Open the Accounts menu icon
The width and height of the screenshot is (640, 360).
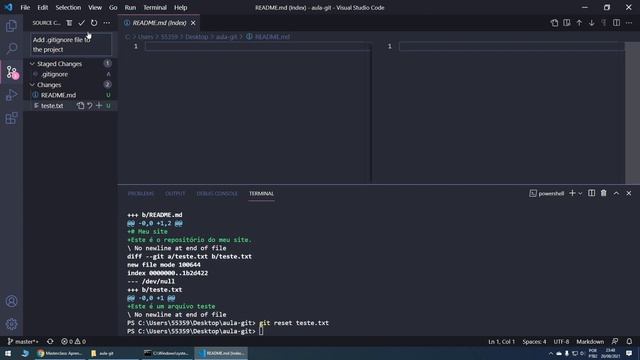[11, 301]
